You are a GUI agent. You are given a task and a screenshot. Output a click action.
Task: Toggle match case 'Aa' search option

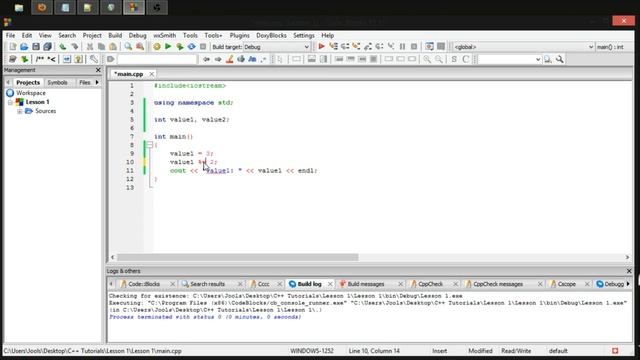tap(252, 60)
